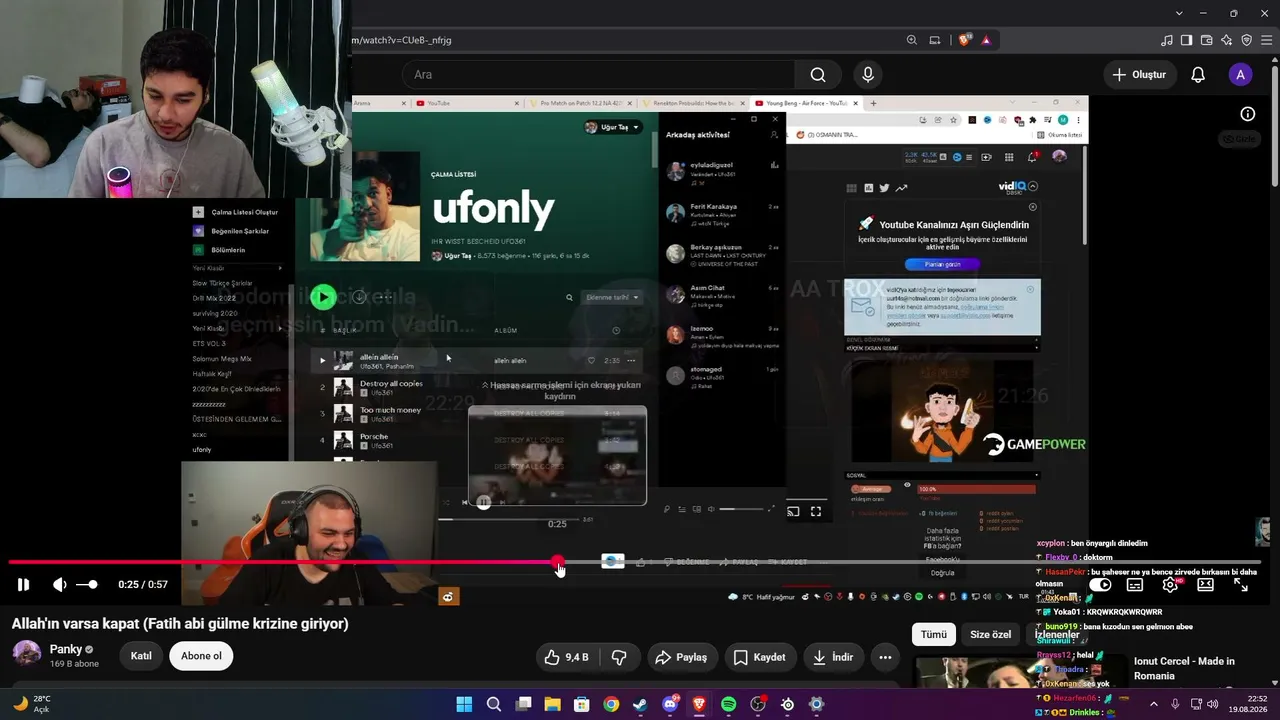Open YouTube player settings gear
Image resolution: width=1280 pixels, height=720 pixels.
pos(1170,585)
